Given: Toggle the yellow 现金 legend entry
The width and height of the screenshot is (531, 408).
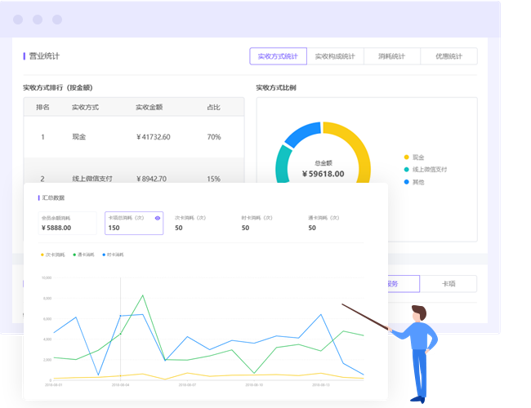Looking at the screenshot, I should point(414,157).
